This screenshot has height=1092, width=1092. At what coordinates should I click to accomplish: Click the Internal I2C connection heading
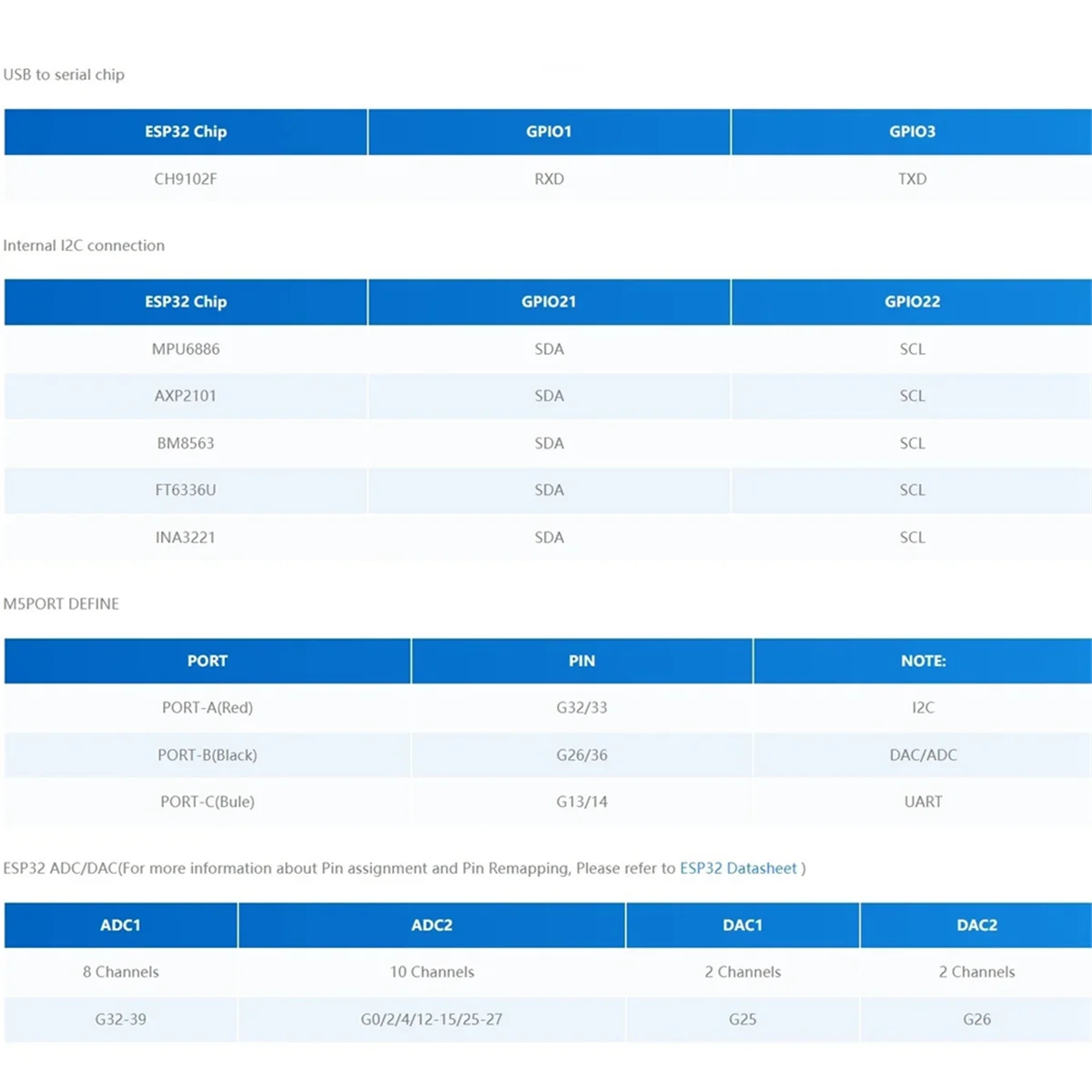point(84,246)
